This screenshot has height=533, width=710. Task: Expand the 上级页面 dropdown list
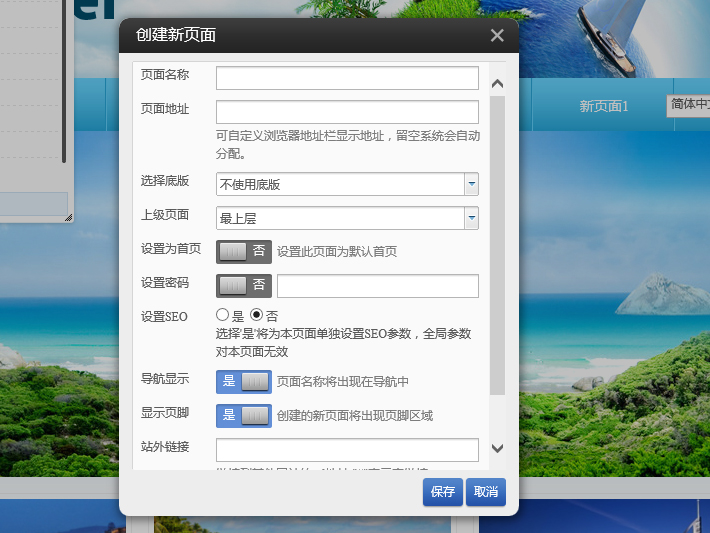coord(471,218)
